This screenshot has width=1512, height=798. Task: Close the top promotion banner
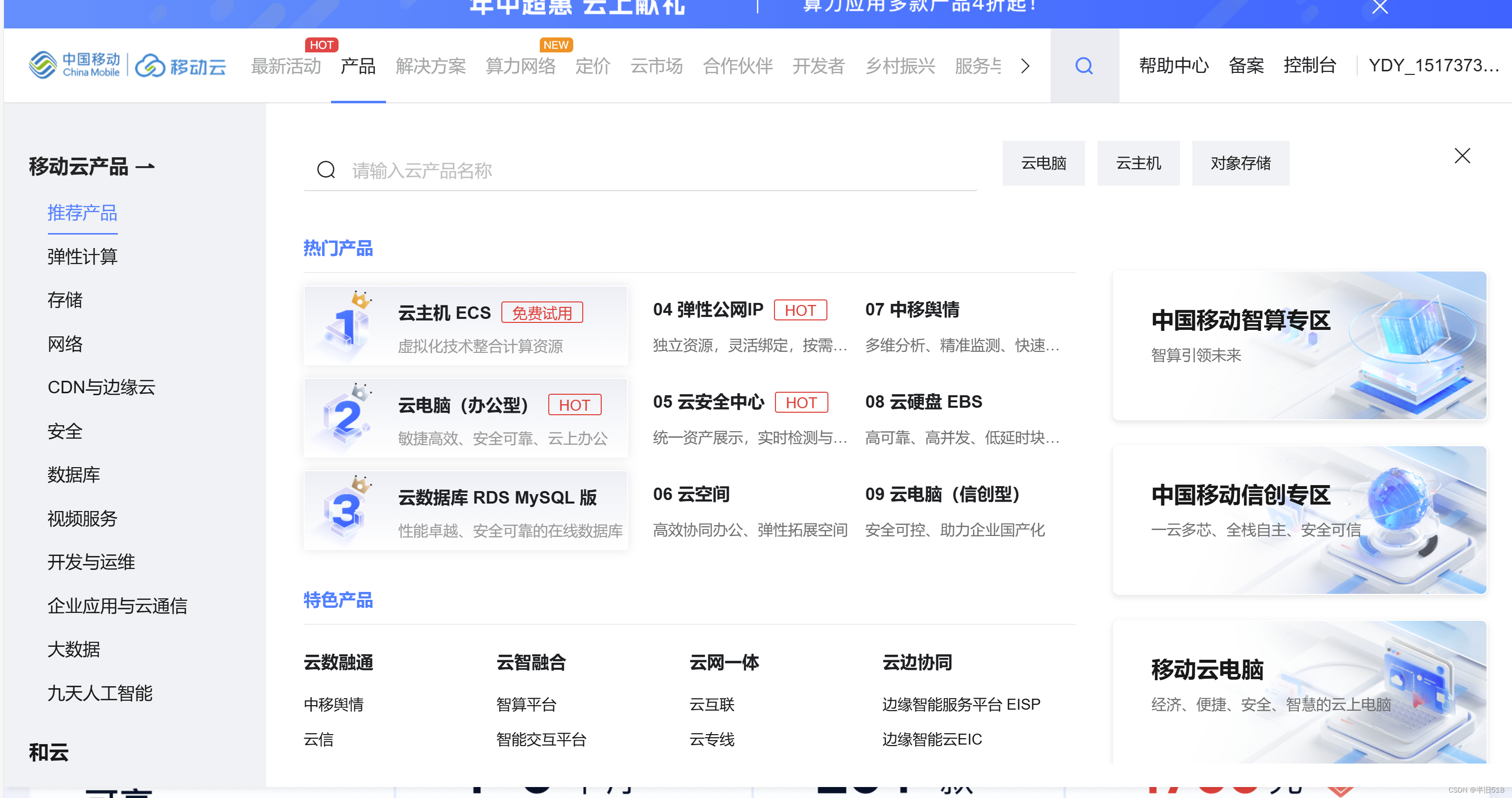(x=1380, y=6)
